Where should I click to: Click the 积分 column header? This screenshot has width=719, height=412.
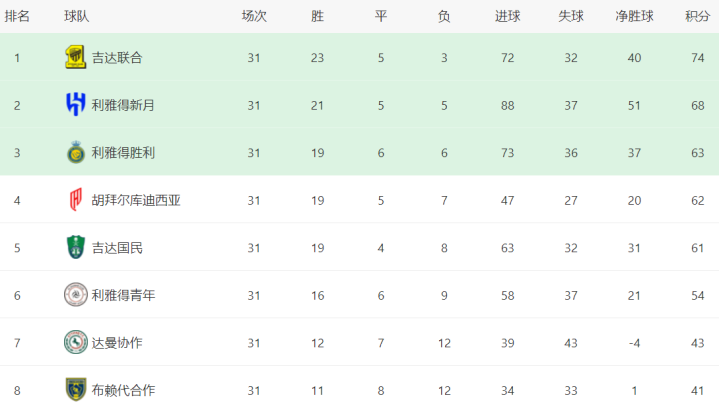pyautogui.click(x=697, y=17)
